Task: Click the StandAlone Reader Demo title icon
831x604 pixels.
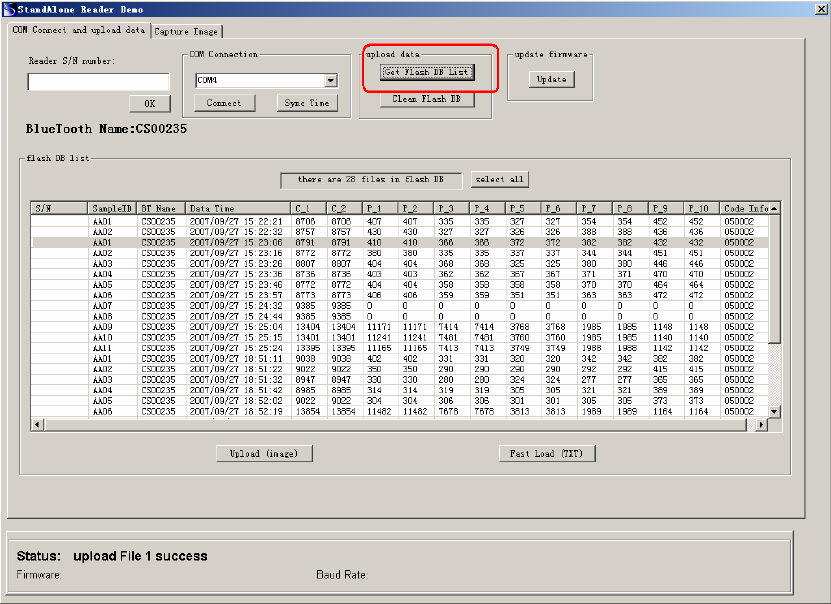Action: [x=9, y=10]
